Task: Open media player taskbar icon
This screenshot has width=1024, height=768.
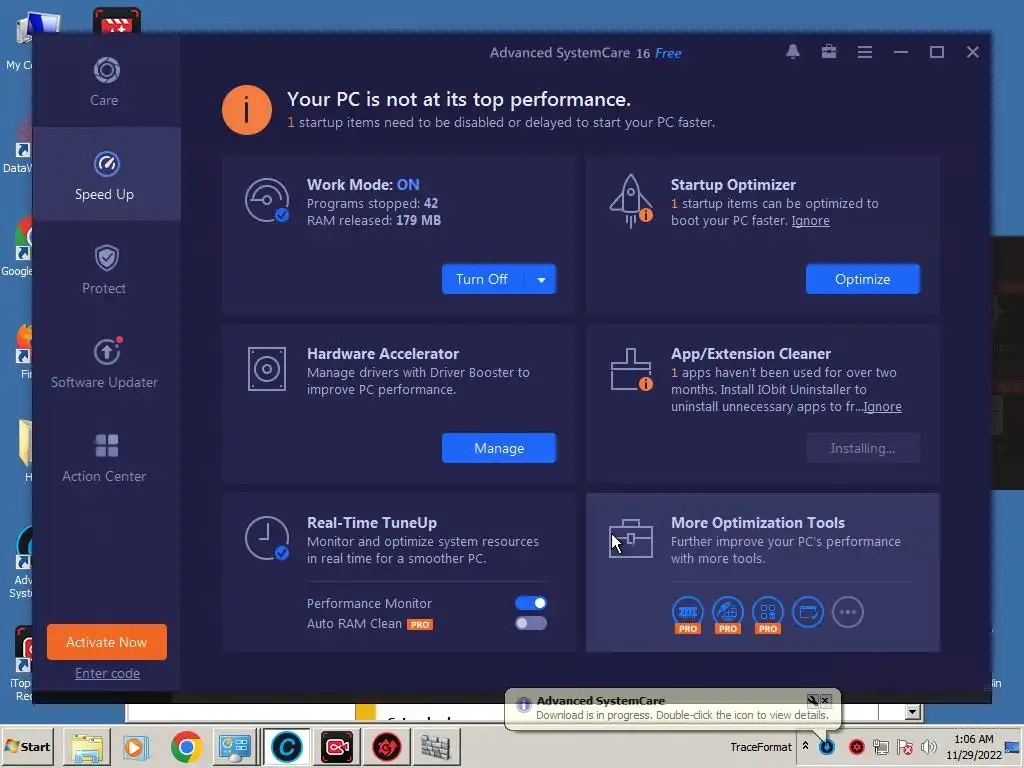Action: click(x=136, y=747)
